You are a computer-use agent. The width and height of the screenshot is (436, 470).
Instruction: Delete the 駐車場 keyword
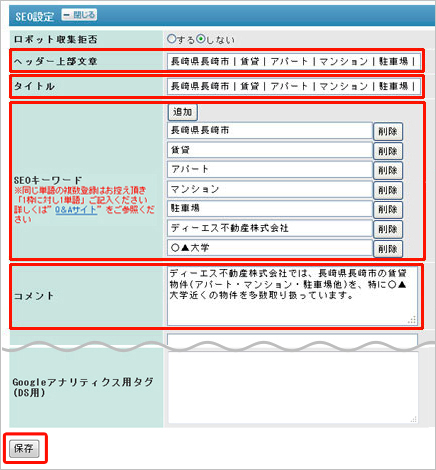click(x=388, y=210)
